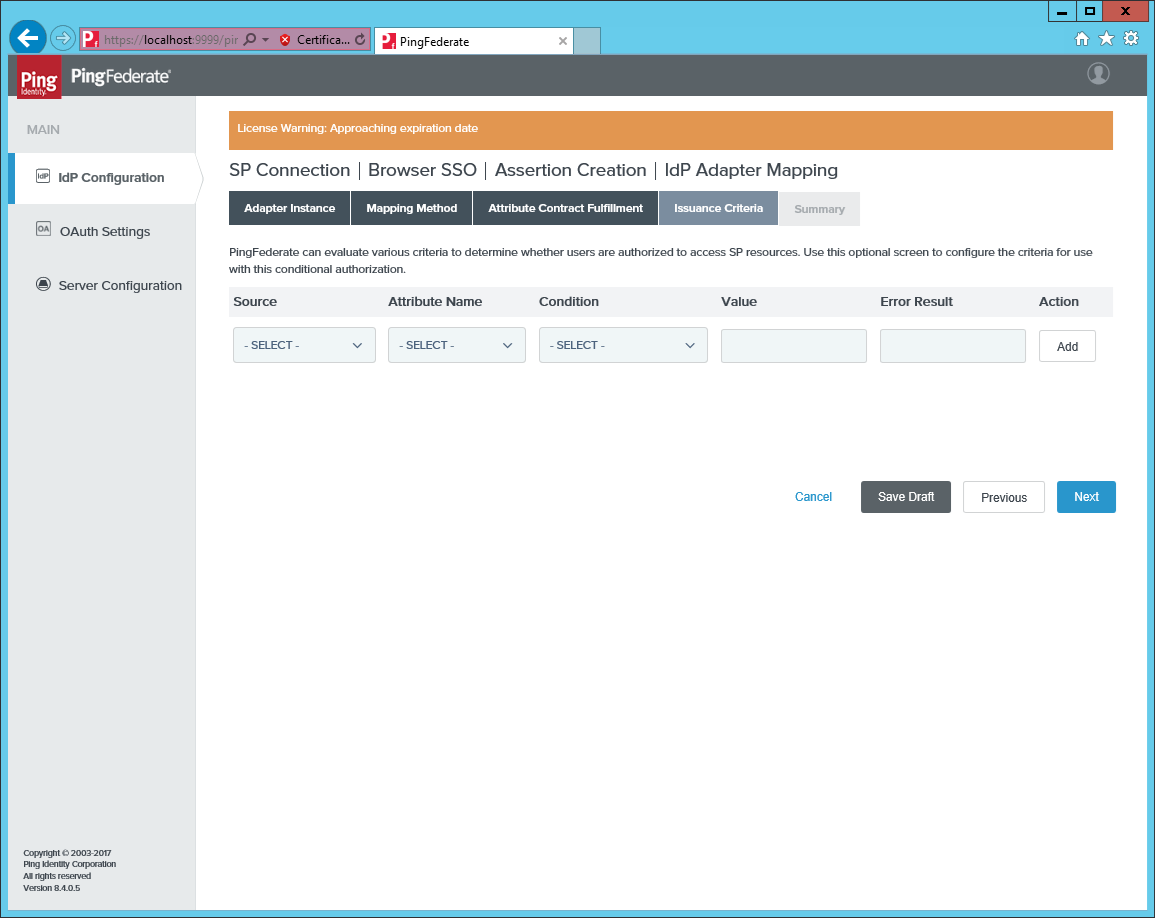Click the 'Action' column header
This screenshot has width=1155, height=918.
click(1059, 301)
